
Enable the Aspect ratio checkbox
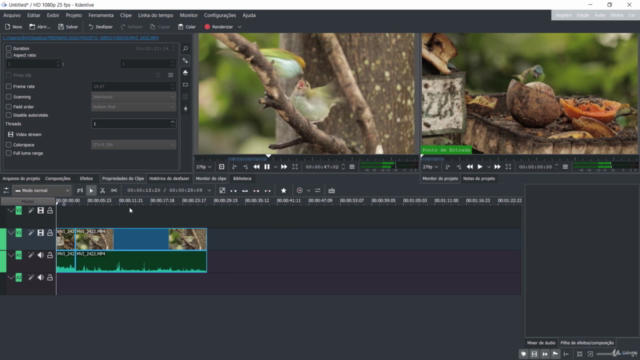tap(9, 55)
